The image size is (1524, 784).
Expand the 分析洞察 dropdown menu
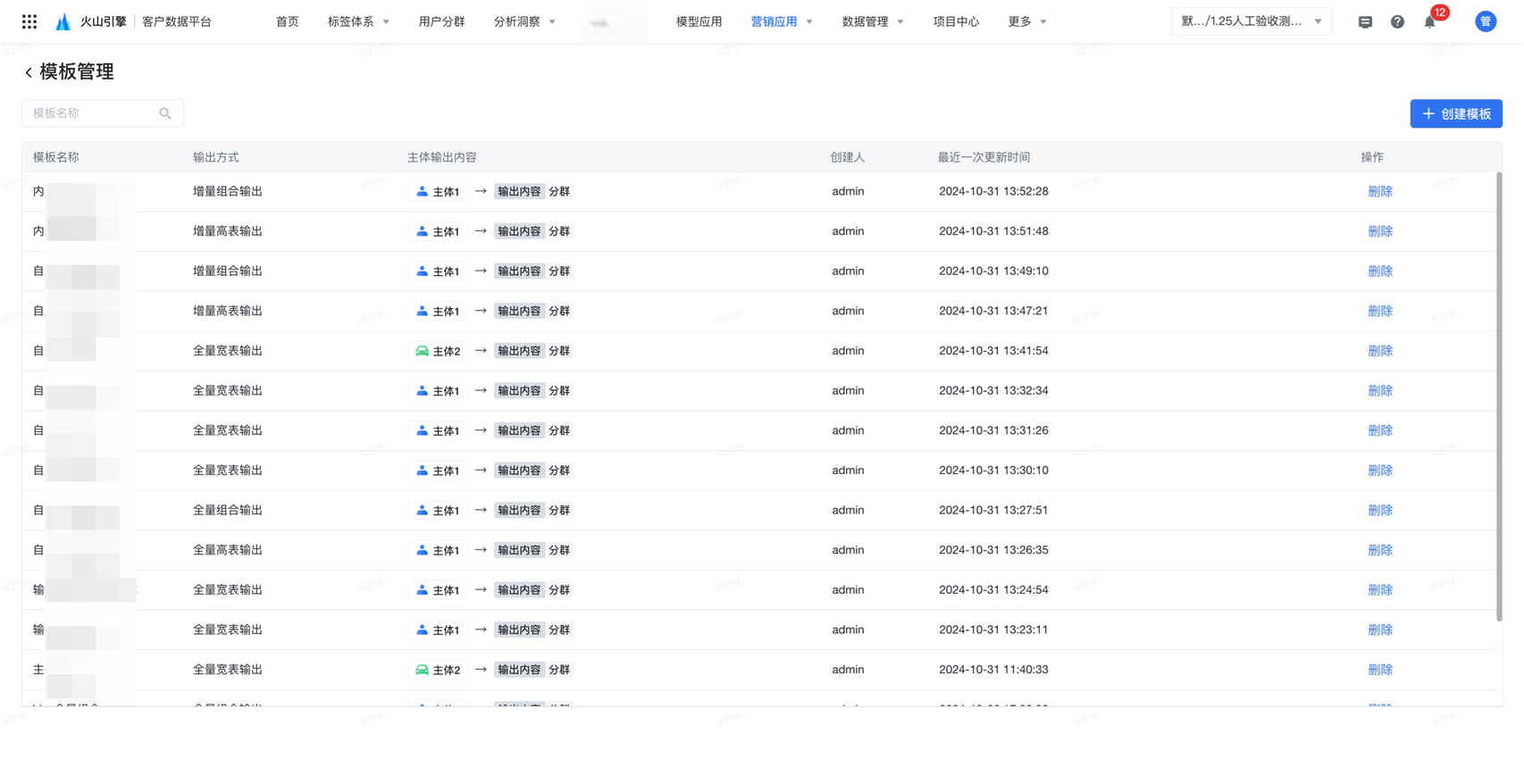[x=524, y=21]
